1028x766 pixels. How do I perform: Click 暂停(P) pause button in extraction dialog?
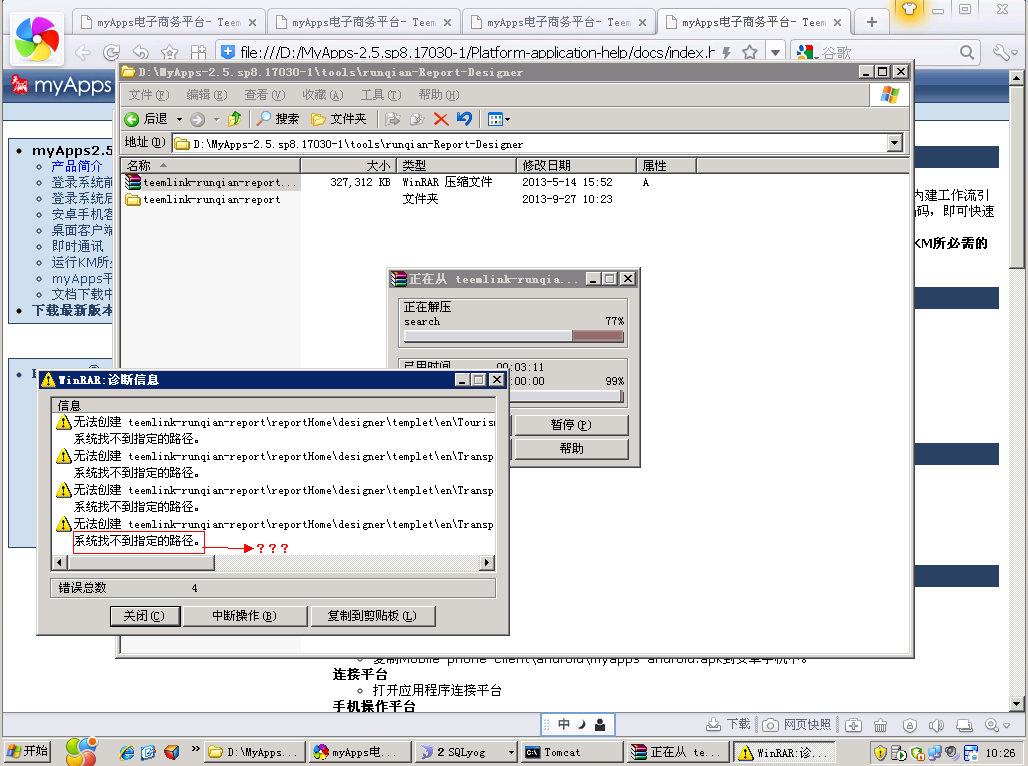coord(571,425)
